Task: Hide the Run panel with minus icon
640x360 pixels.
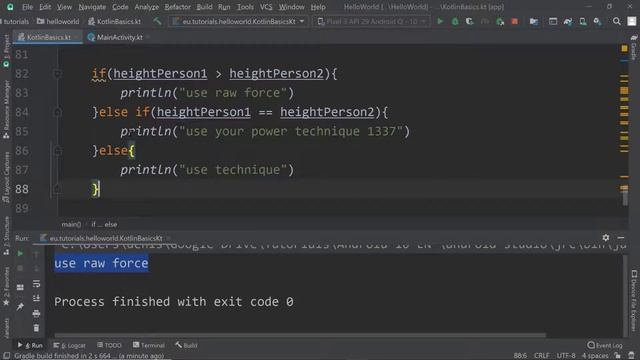Action: pyautogui.click(x=621, y=238)
